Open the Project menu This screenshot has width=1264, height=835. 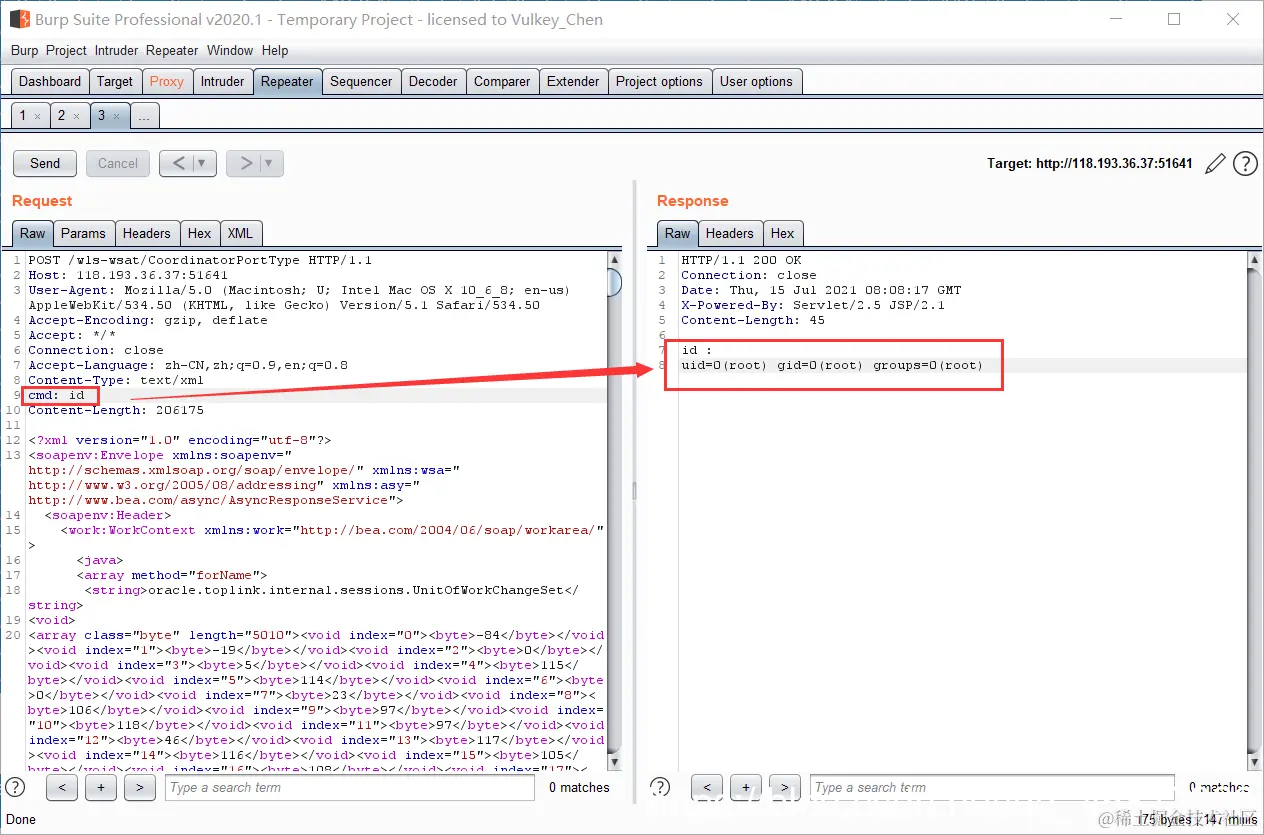pos(67,50)
